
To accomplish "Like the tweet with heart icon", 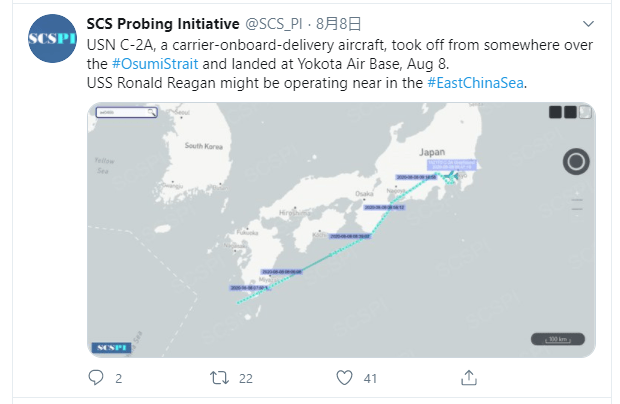I will tap(344, 378).
